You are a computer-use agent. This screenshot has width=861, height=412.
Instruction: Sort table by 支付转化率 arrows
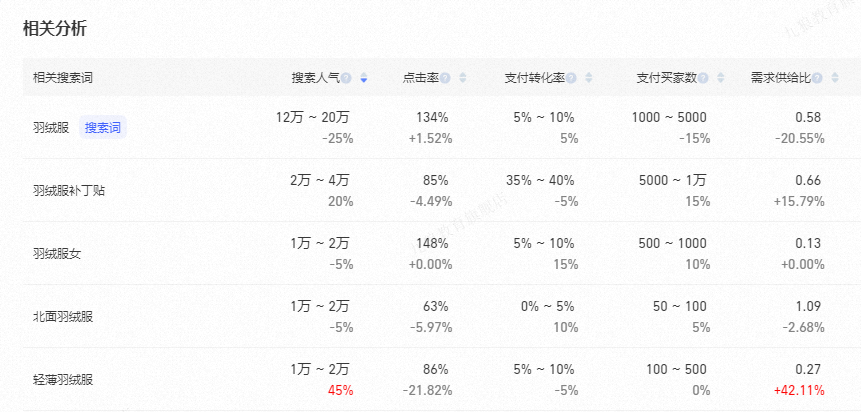588,78
